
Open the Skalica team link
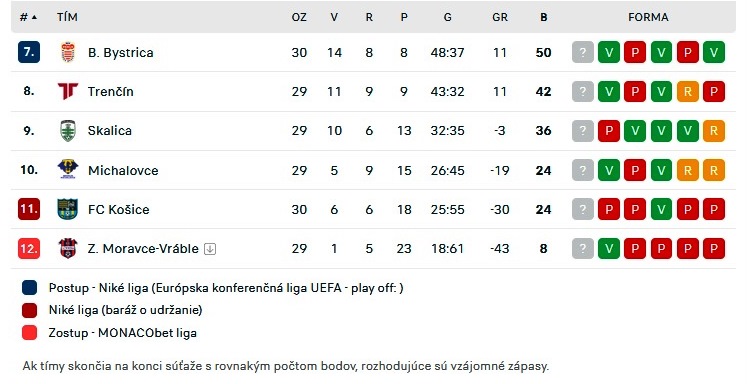[110, 131]
